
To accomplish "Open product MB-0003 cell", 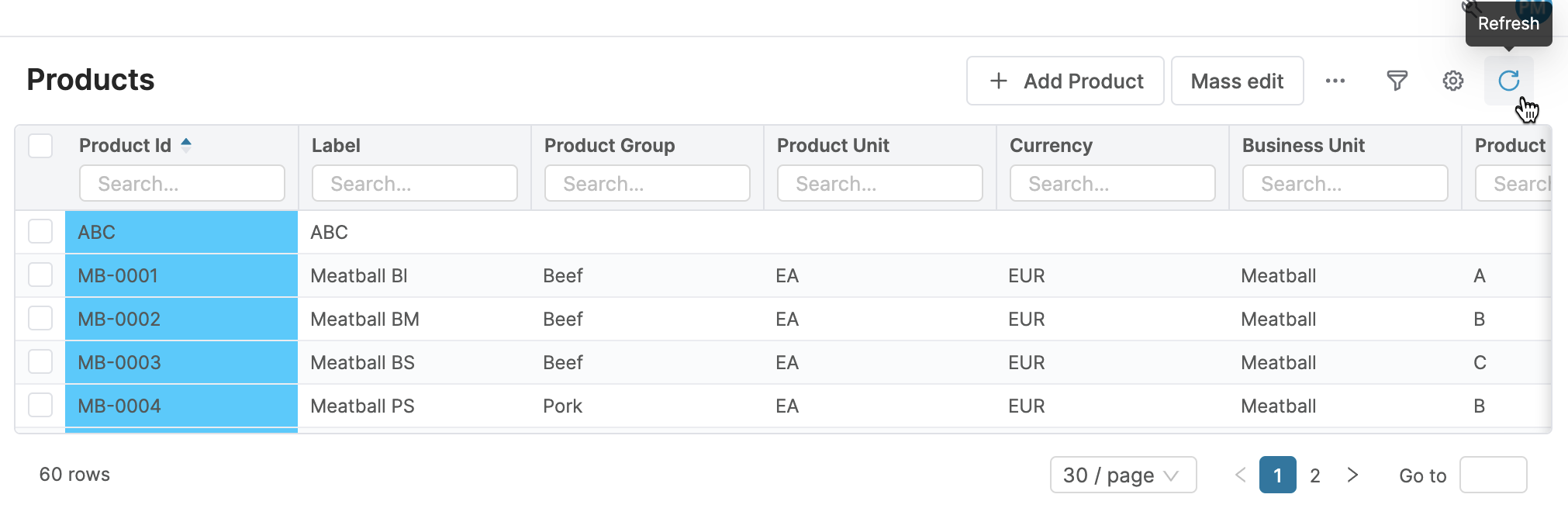I will (x=119, y=362).
